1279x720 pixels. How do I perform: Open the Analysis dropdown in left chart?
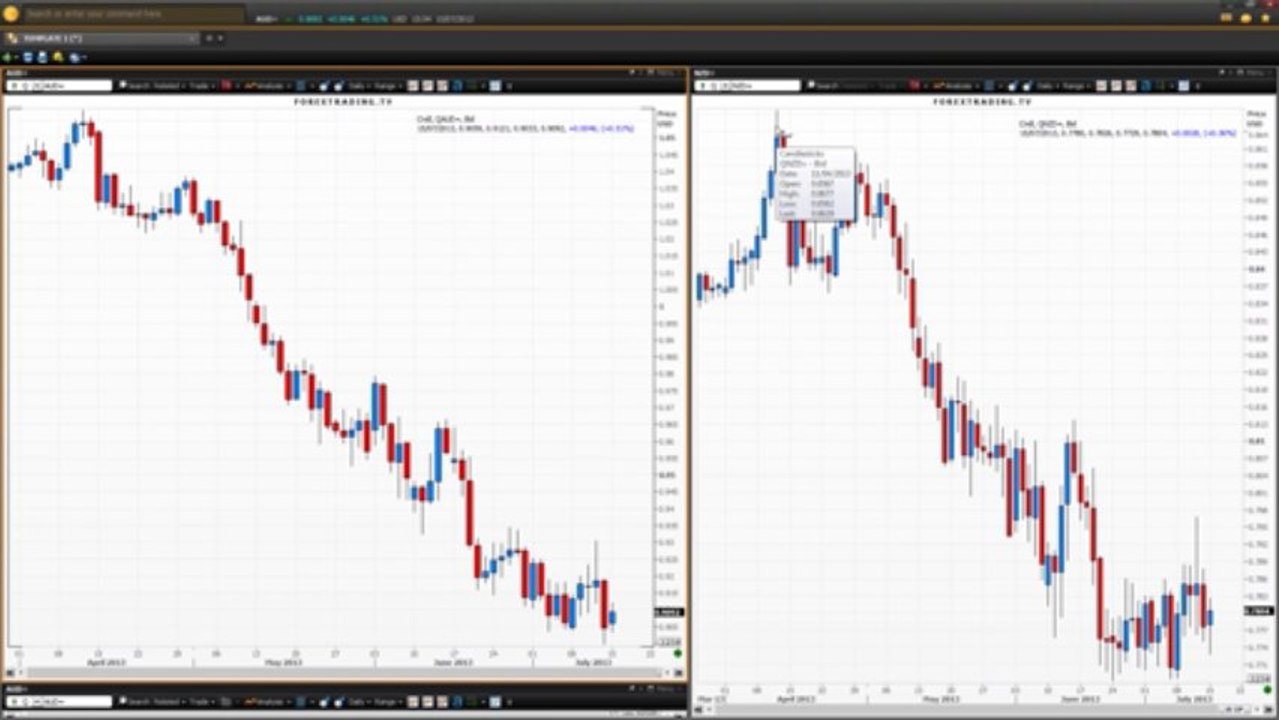point(266,86)
